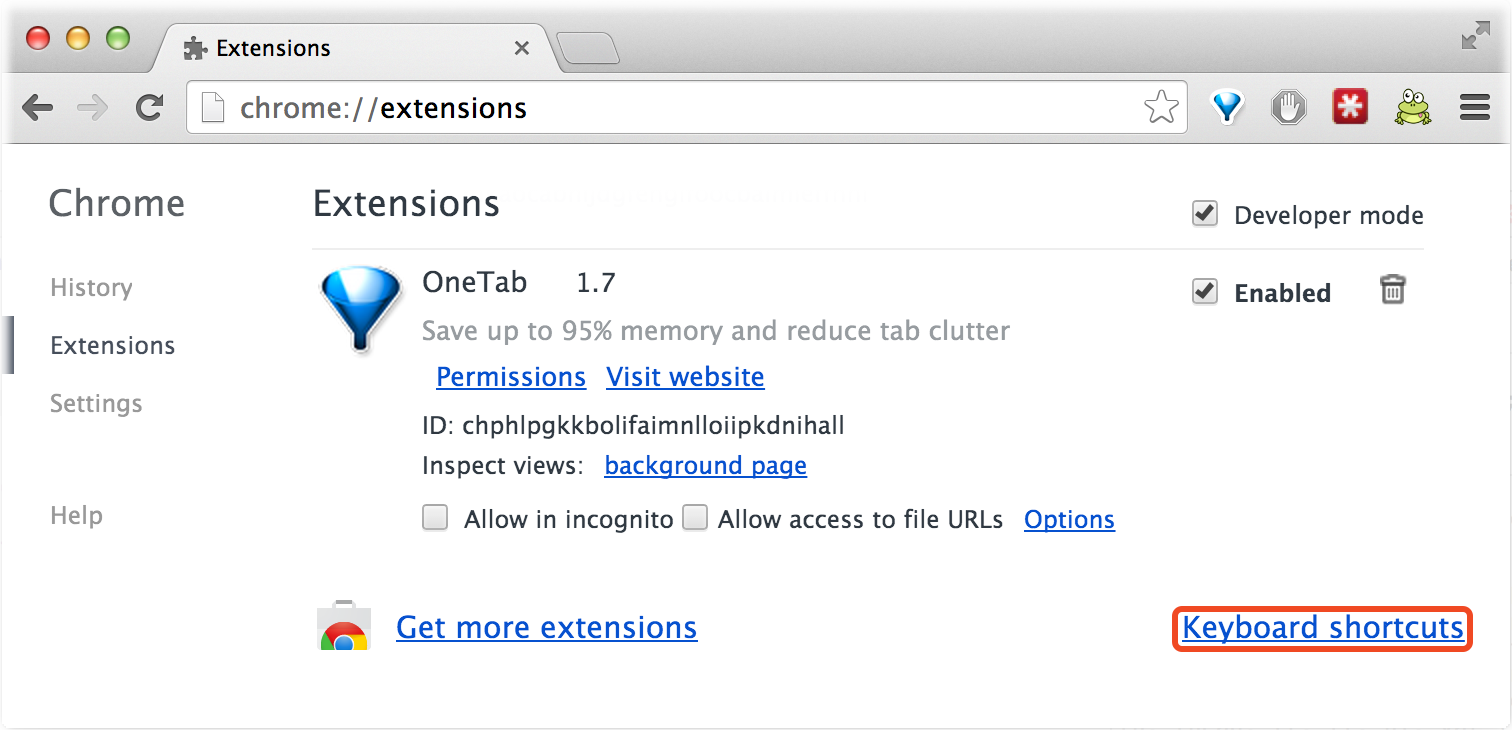Disable OneTab via the Enabled checkbox
The image size is (1512, 730).
click(1205, 292)
